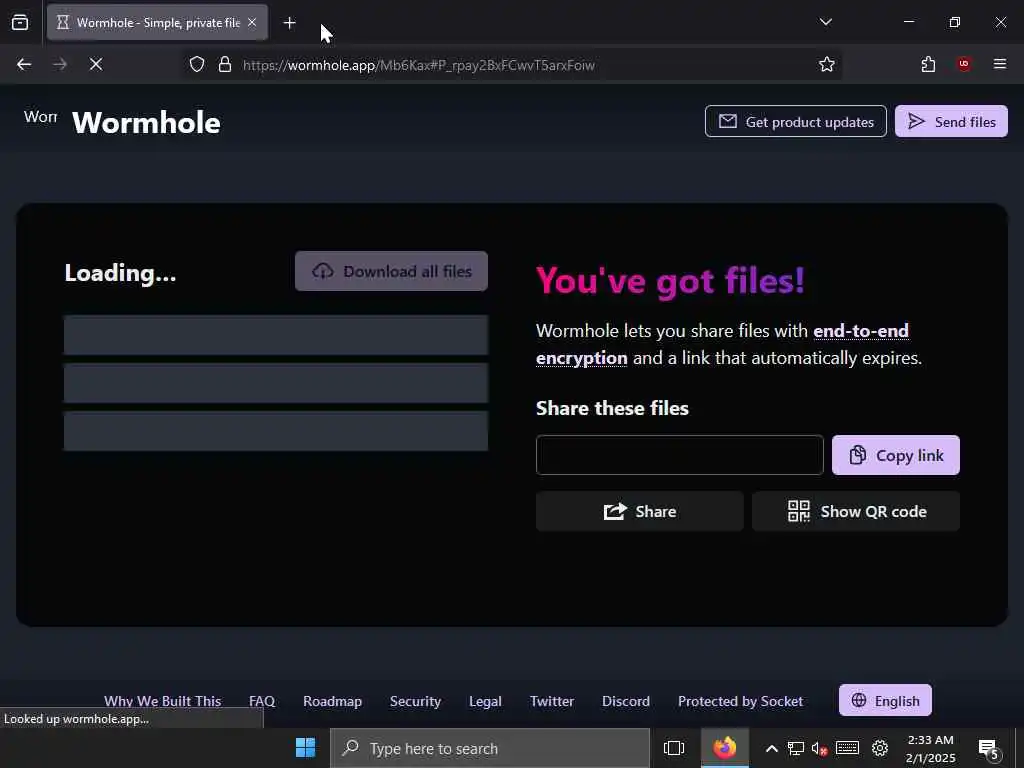Click the Share button
This screenshot has height=768, width=1024.
pyautogui.click(x=639, y=511)
